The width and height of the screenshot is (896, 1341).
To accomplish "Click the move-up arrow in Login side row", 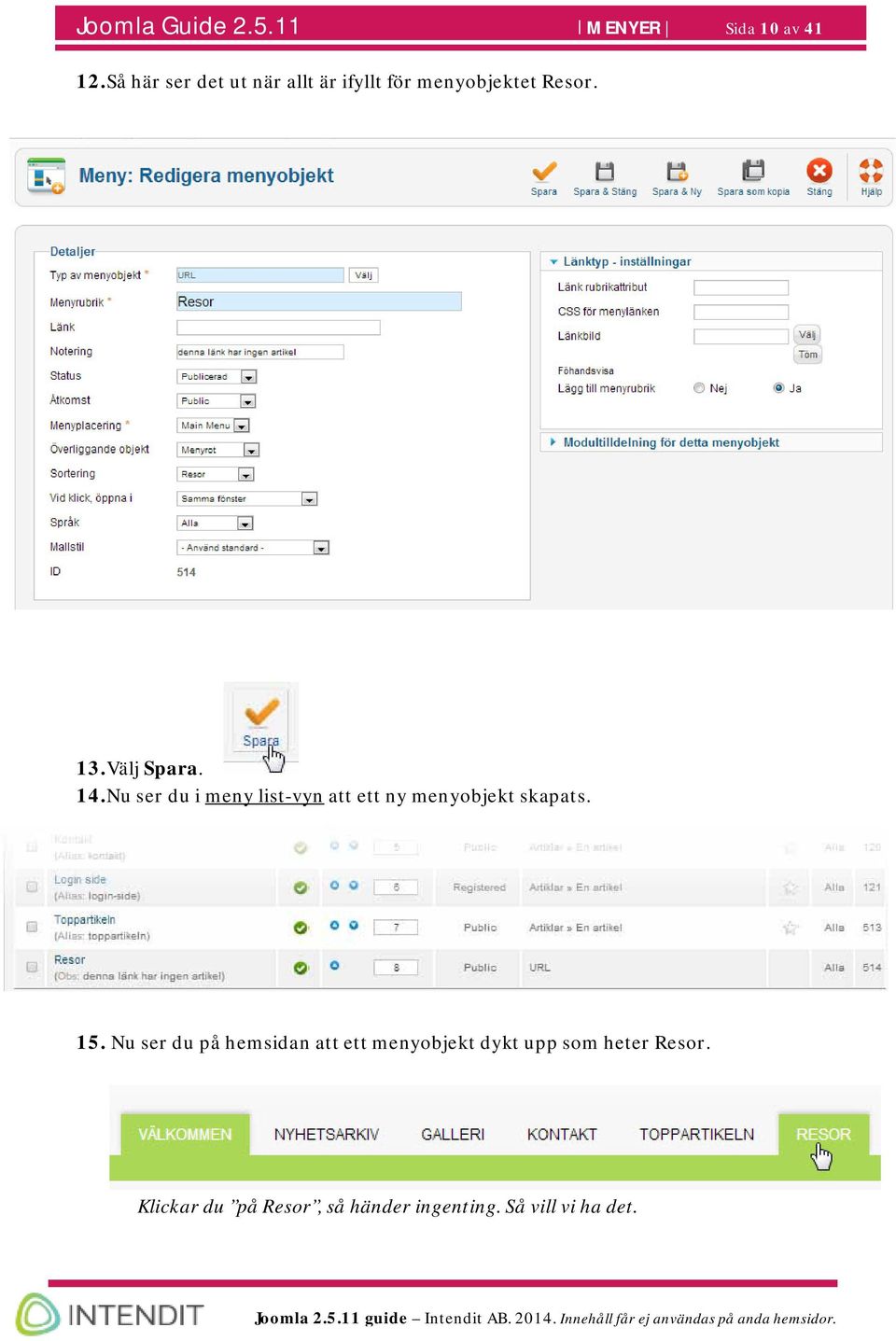I will pos(334,886).
